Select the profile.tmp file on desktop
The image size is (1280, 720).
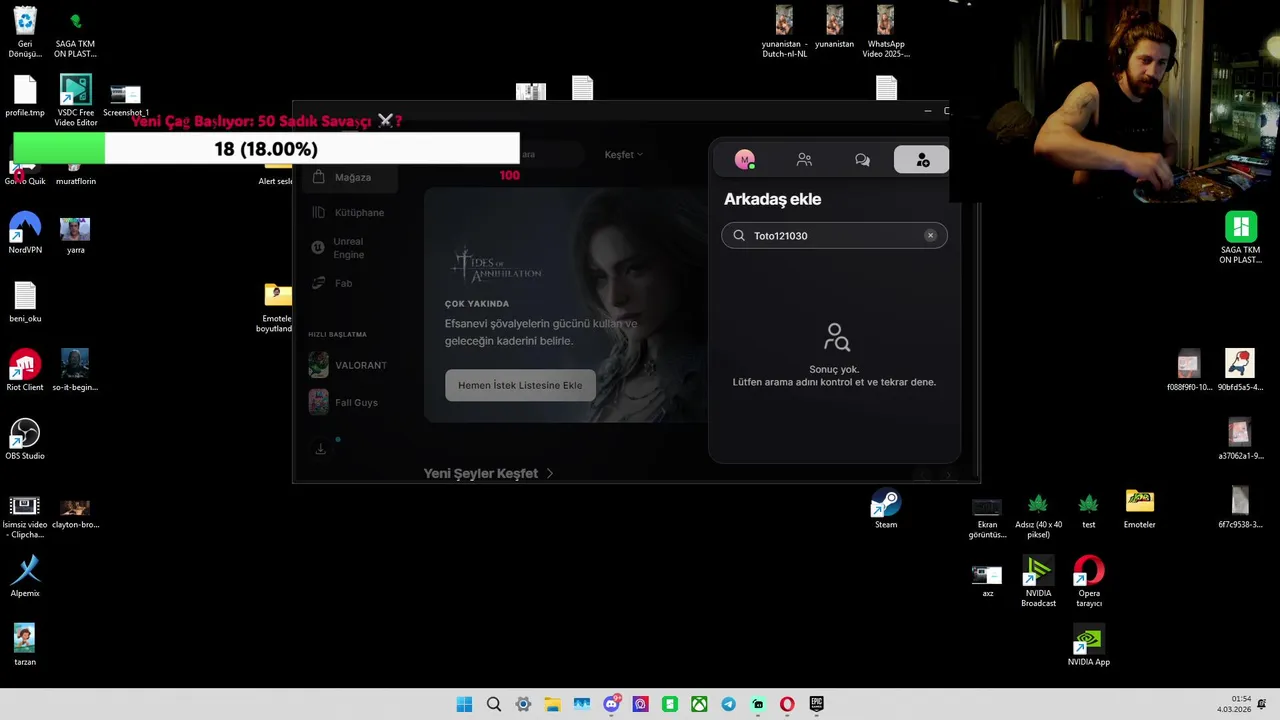click(25, 96)
